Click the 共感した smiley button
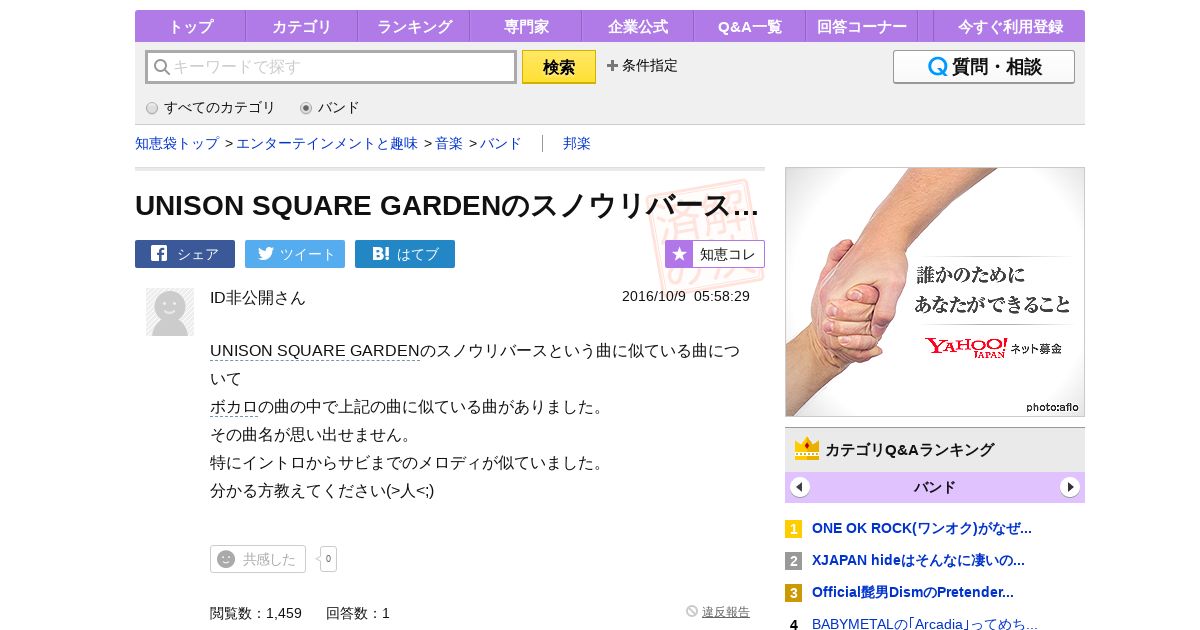The image size is (1200, 630). coord(258,559)
